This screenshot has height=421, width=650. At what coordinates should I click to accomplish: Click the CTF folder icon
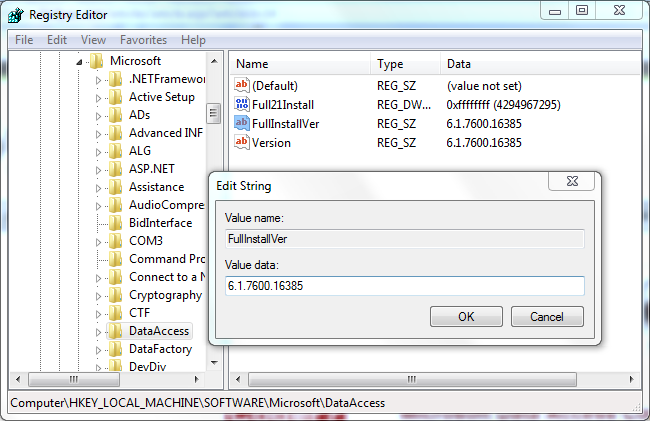point(116,313)
